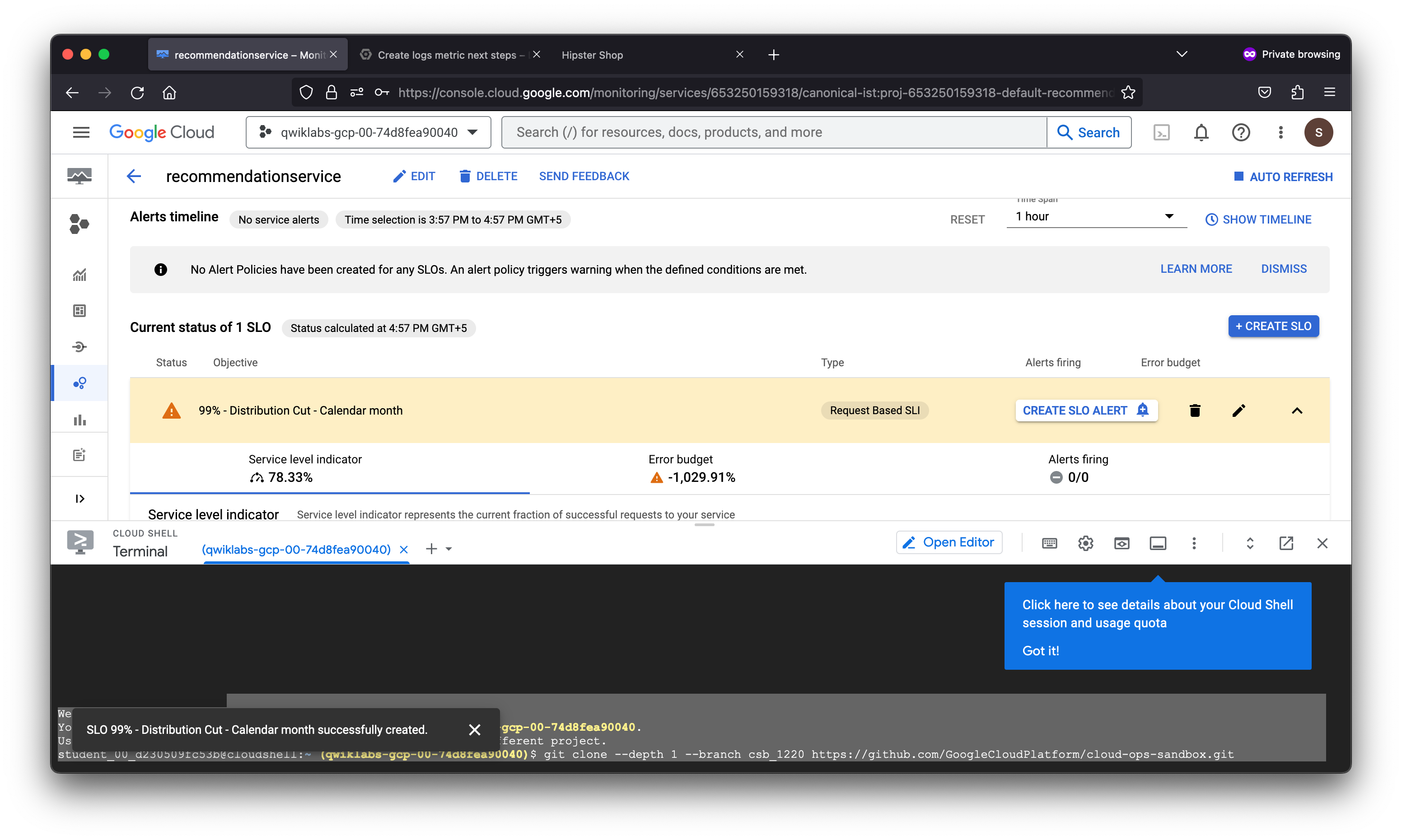
Task: Open the hexagon-cluster icon in the Monitoring sidebar
Action: pos(79,224)
